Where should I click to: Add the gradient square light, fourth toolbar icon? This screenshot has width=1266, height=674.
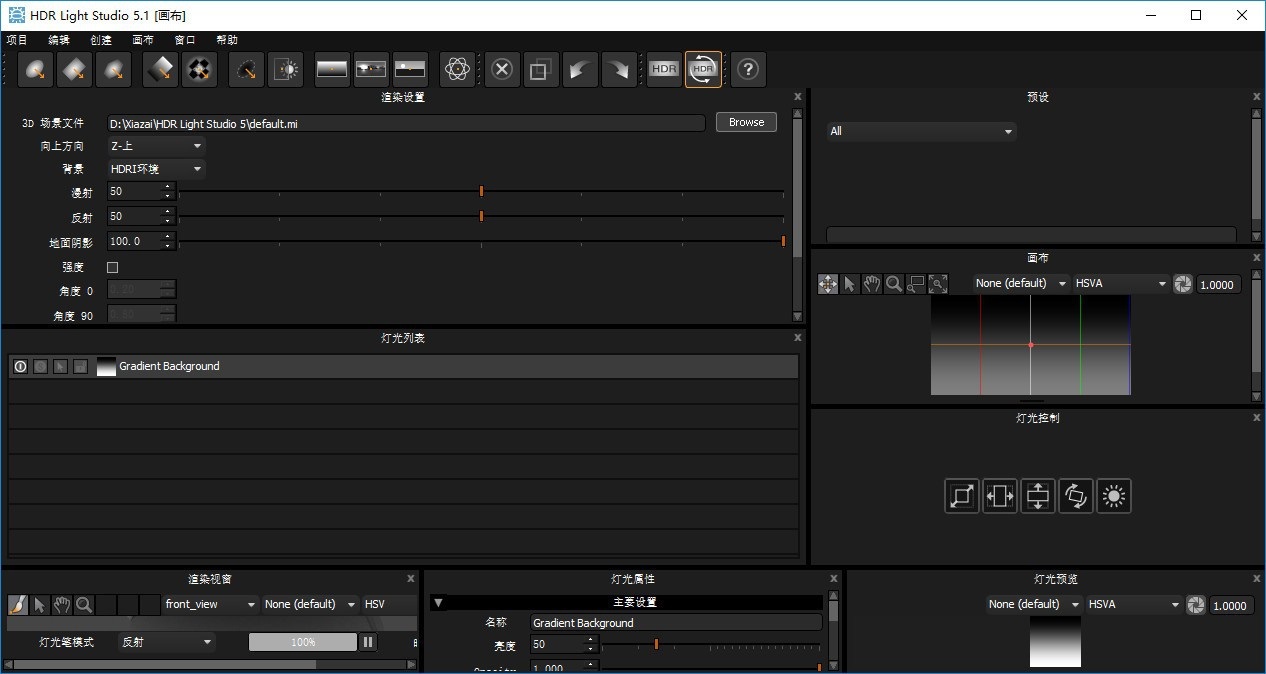pyautogui.click(x=160, y=70)
